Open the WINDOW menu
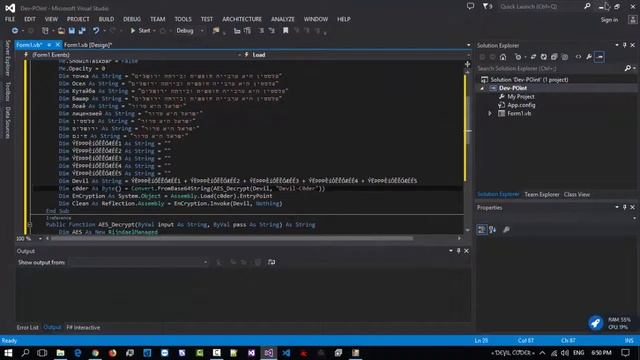Screen dimensions: 640x360 (316, 19)
